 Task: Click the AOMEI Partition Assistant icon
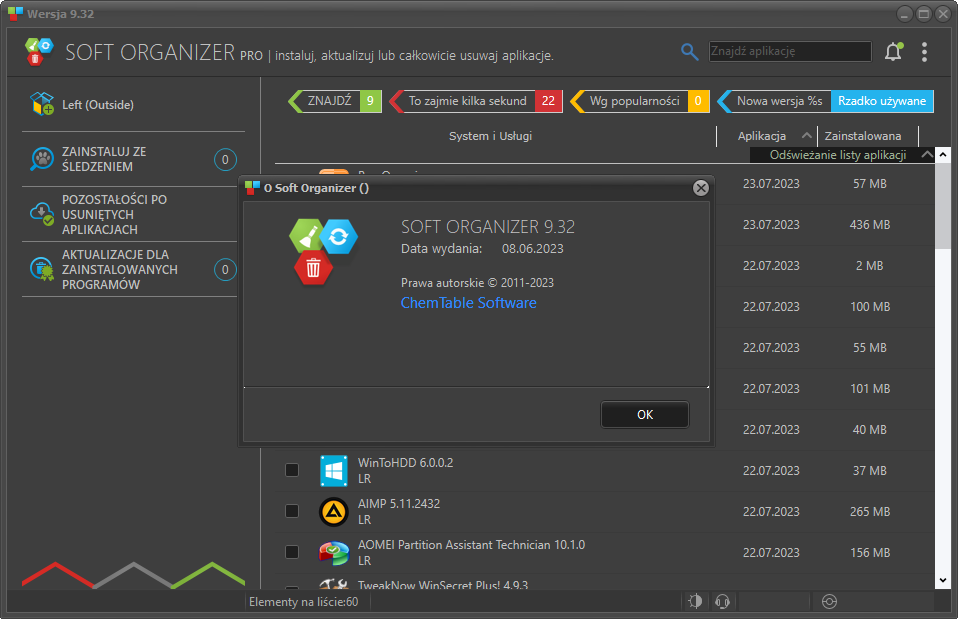tap(334, 552)
